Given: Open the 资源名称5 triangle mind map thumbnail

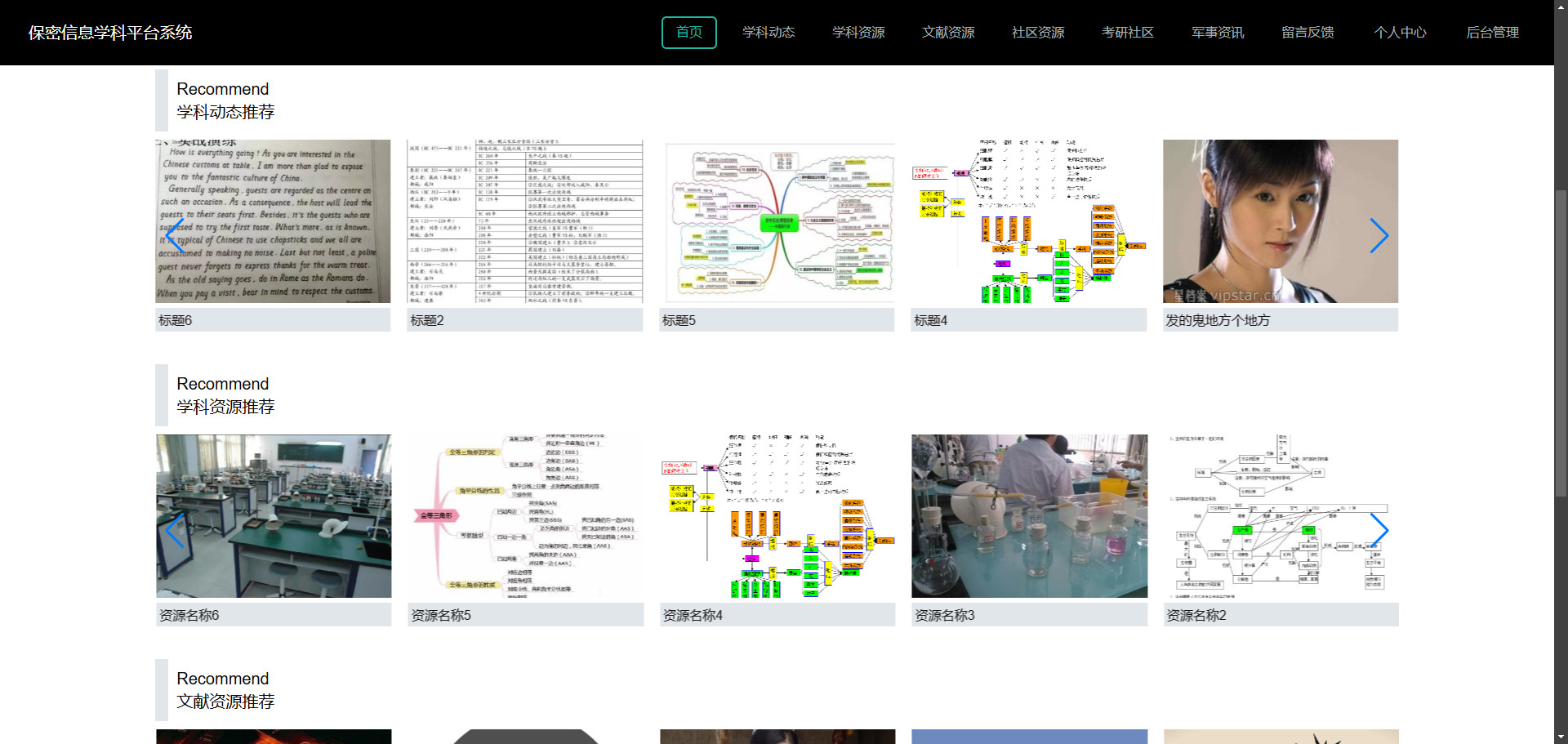Looking at the screenshot, I should tap(525, 516).
